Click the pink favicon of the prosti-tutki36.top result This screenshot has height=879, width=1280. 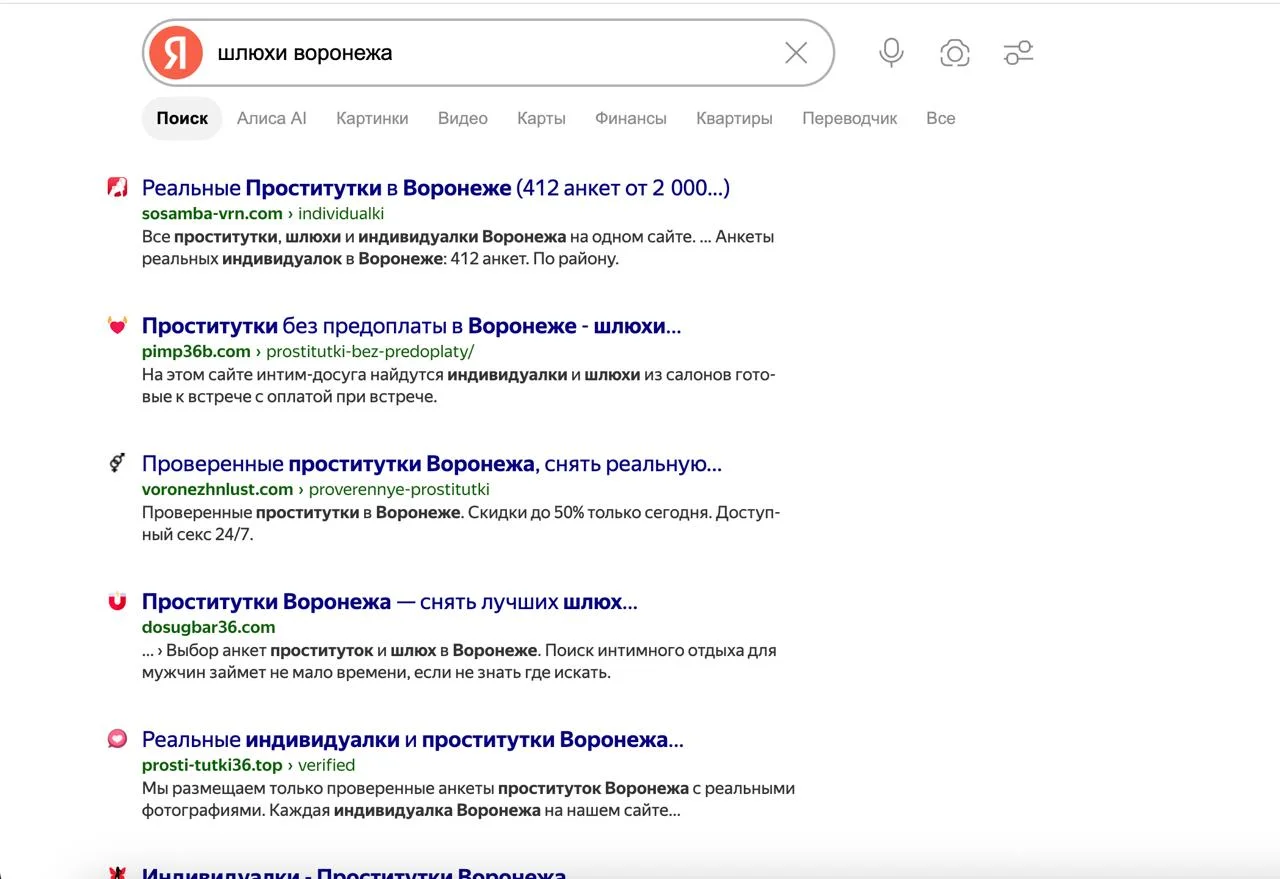point(117,739)
